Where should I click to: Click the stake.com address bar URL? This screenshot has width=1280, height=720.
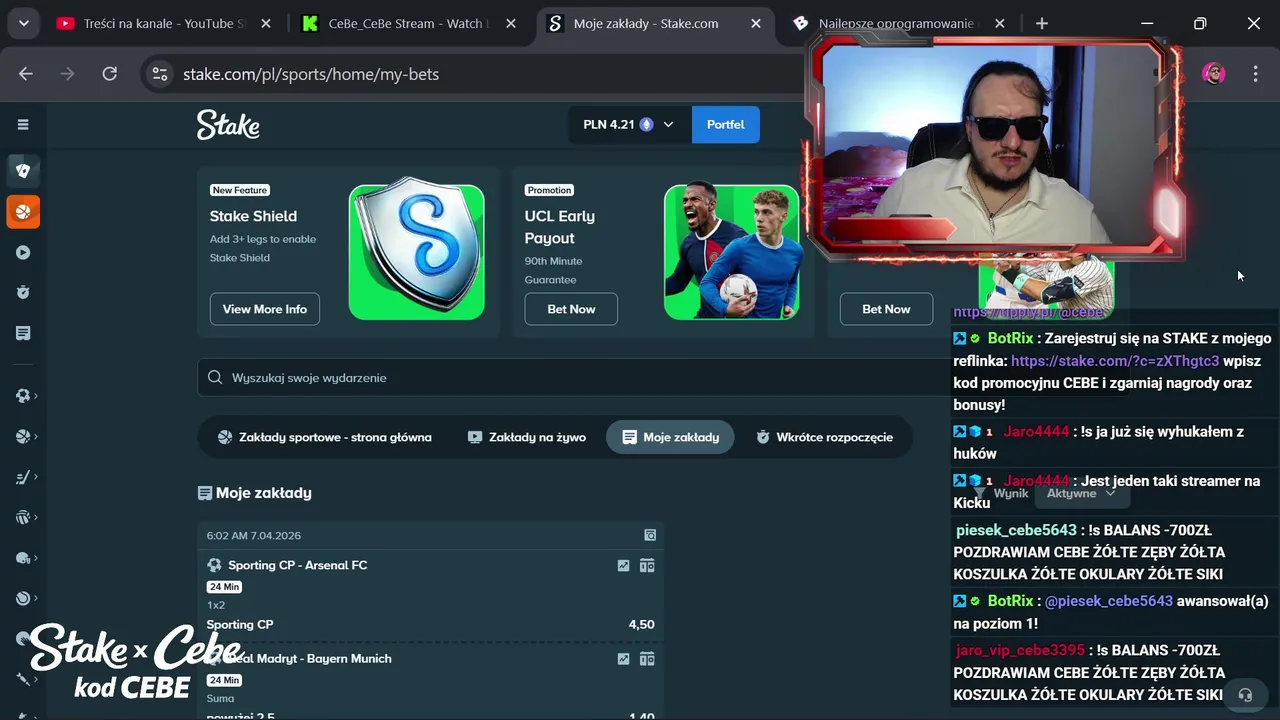click(x=311, y=74)
